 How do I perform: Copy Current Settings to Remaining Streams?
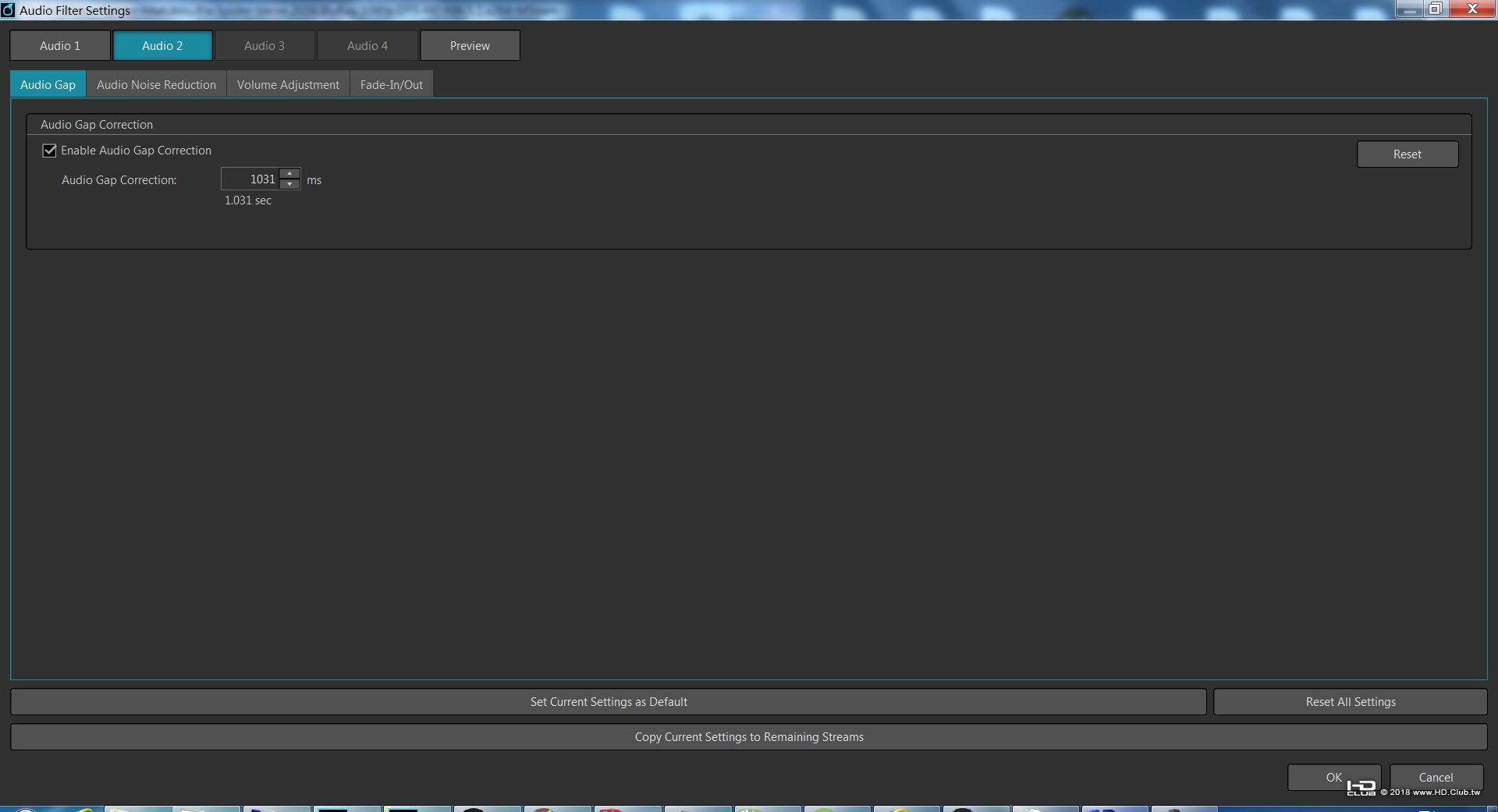749,737
